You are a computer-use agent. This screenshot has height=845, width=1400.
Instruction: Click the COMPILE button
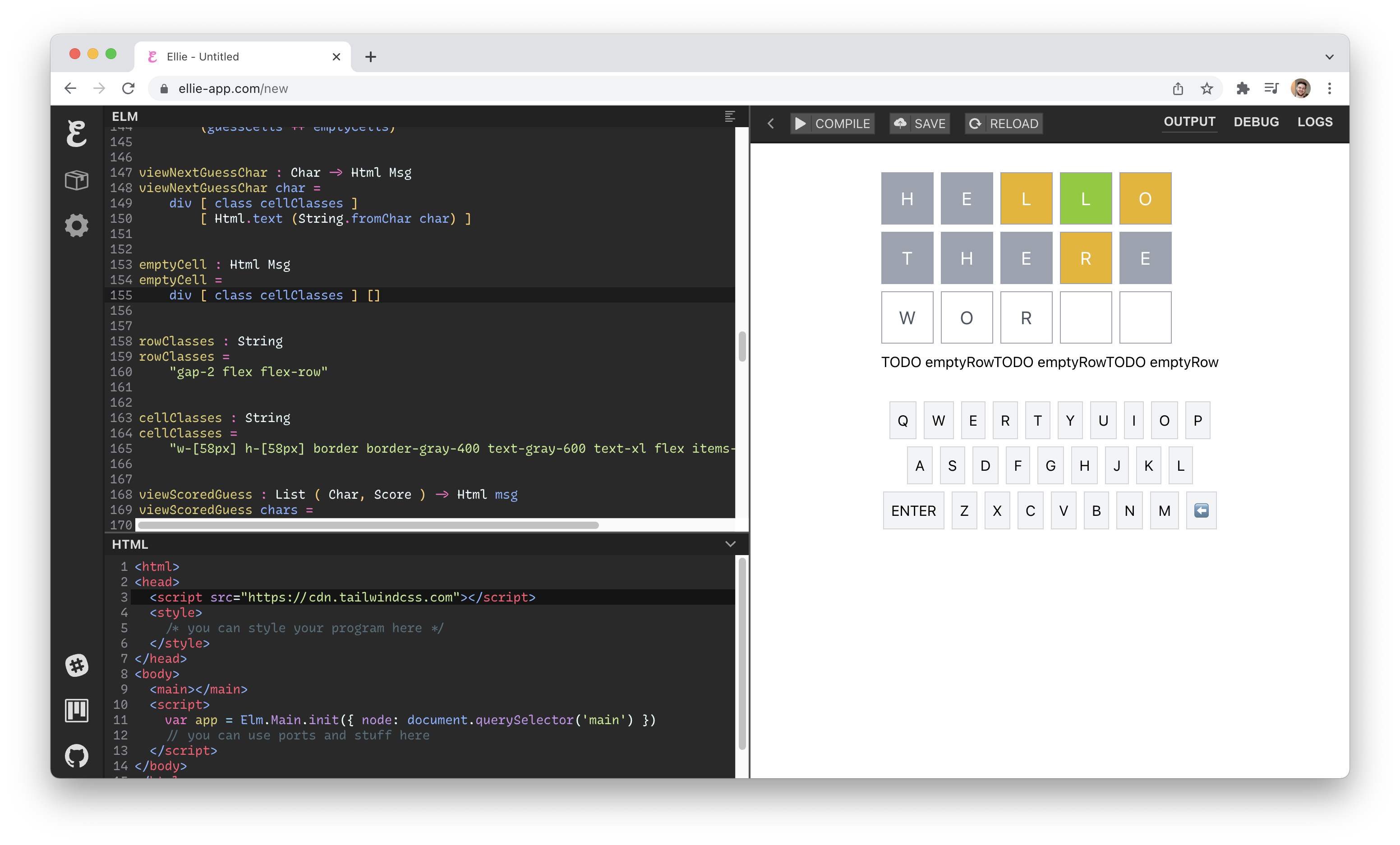832,123
